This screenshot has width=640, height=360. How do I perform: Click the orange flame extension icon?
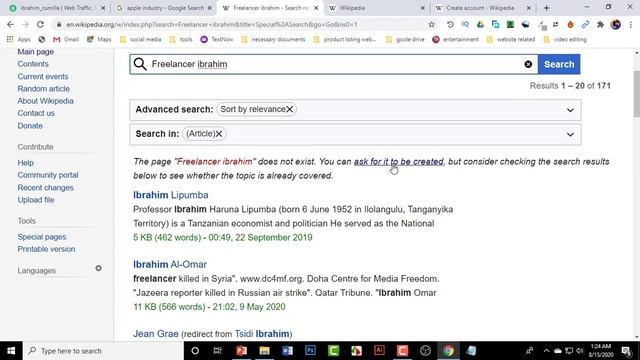pyautogui.click(x=570, y=24)
